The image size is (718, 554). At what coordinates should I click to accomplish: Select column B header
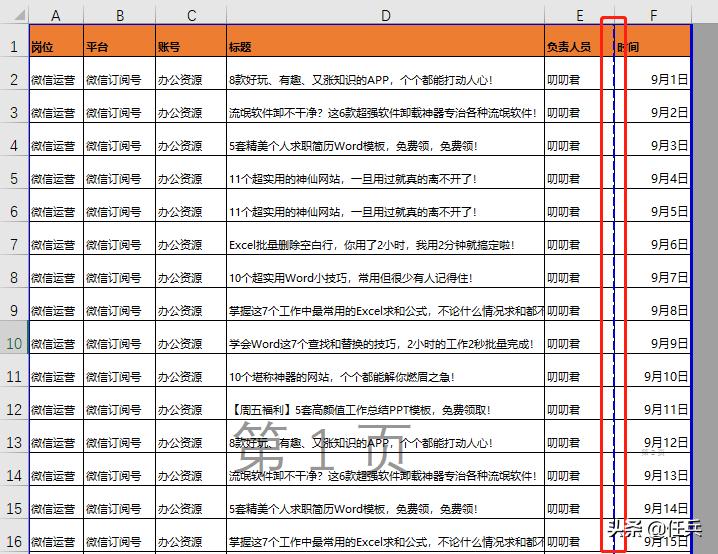coord(120,16)
